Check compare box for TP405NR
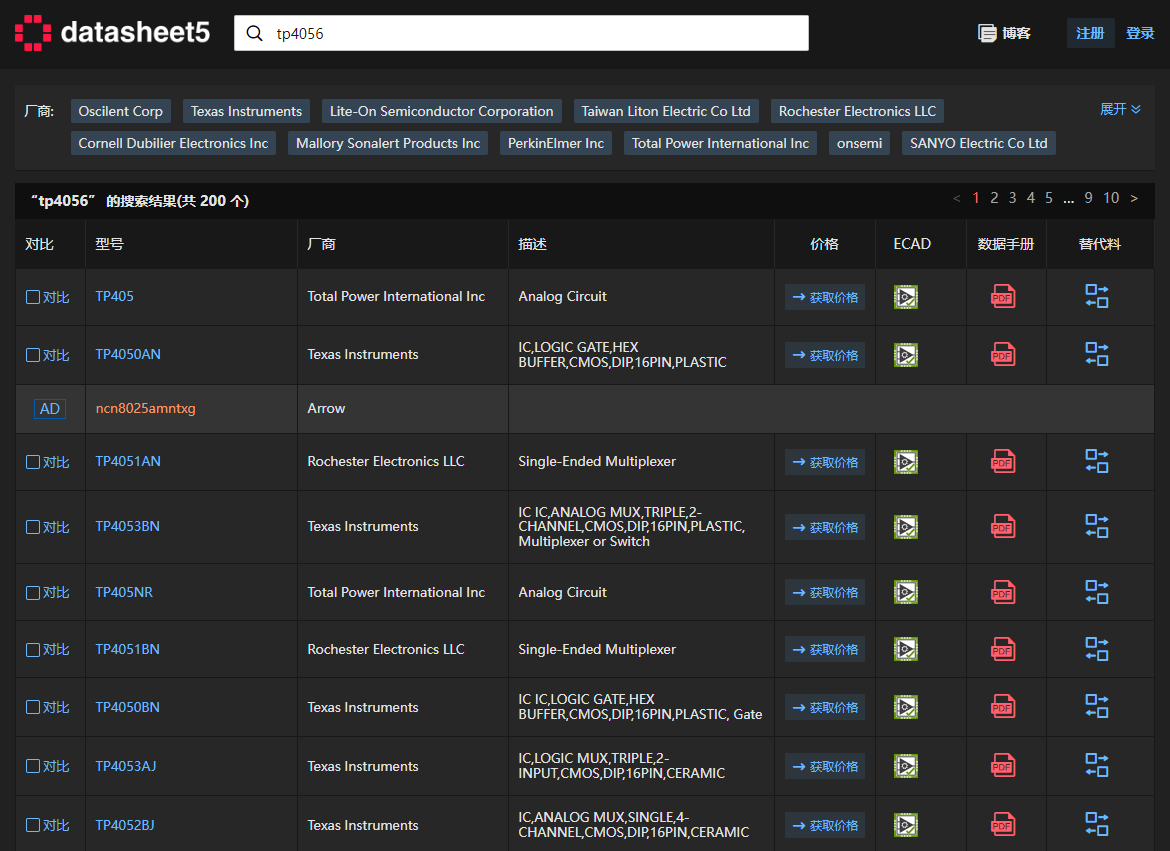The width and height of the screenshot is (1170, 851). point(33,593)
